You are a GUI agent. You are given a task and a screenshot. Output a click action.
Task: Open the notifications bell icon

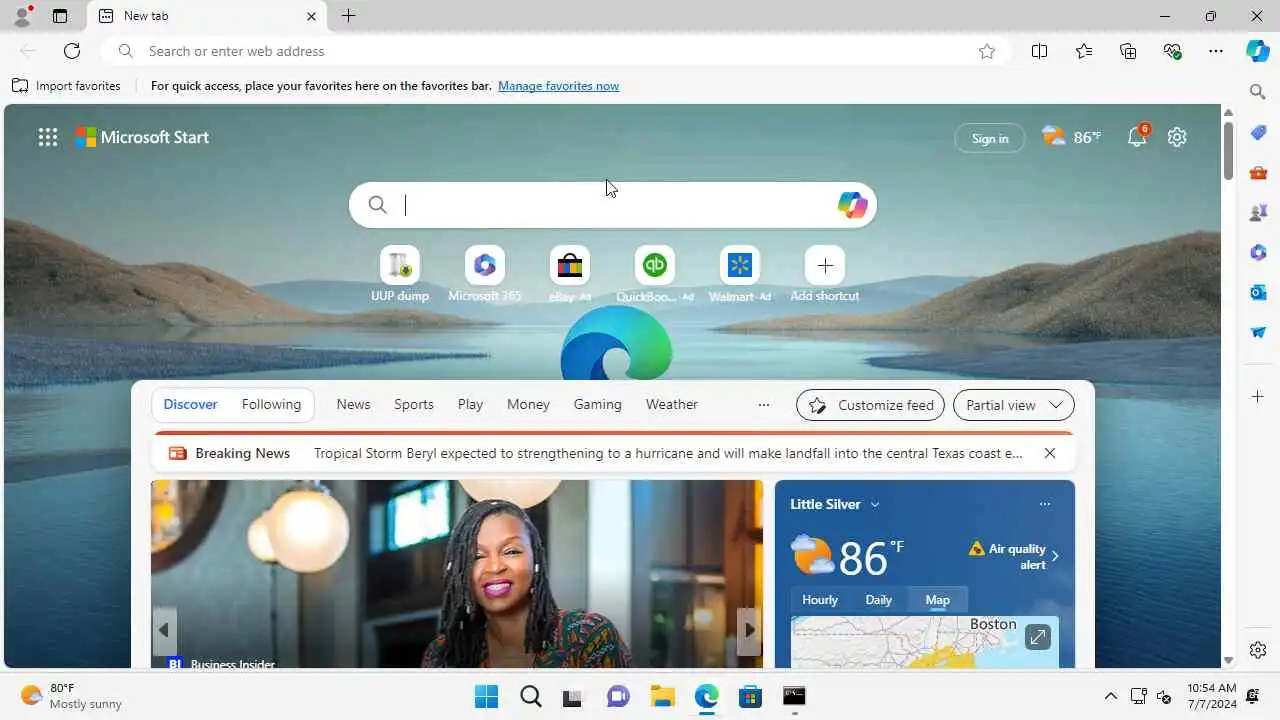(x=1137, y=137)
